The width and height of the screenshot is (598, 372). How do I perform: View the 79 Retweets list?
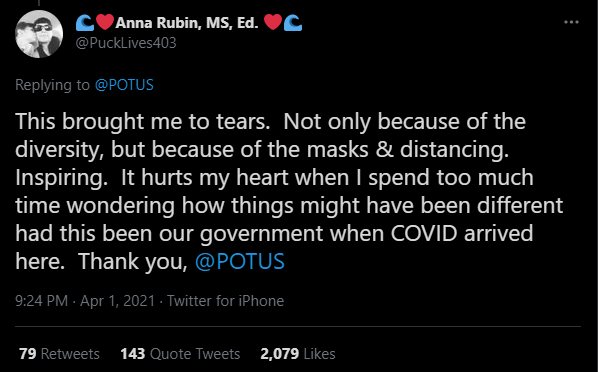coord(59,354)
